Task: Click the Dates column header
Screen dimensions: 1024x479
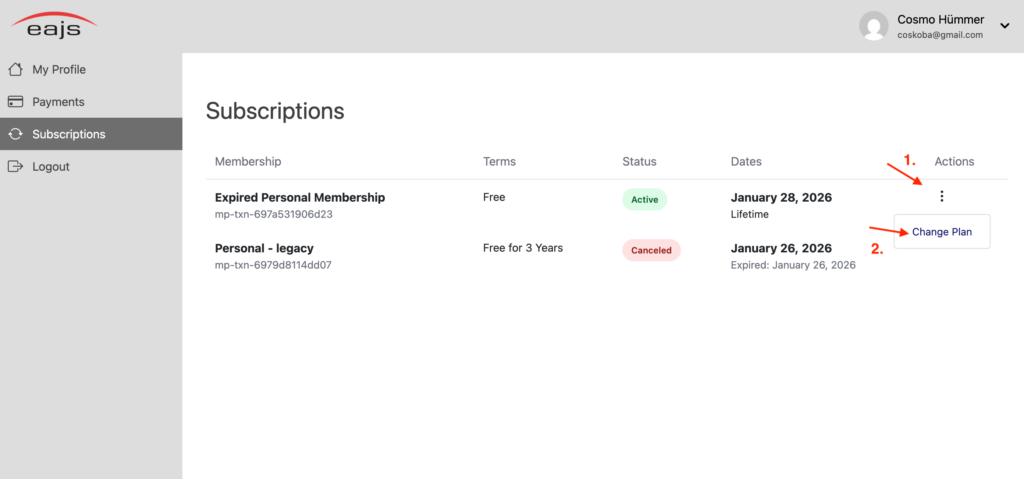Action: [x=746, y=161]
